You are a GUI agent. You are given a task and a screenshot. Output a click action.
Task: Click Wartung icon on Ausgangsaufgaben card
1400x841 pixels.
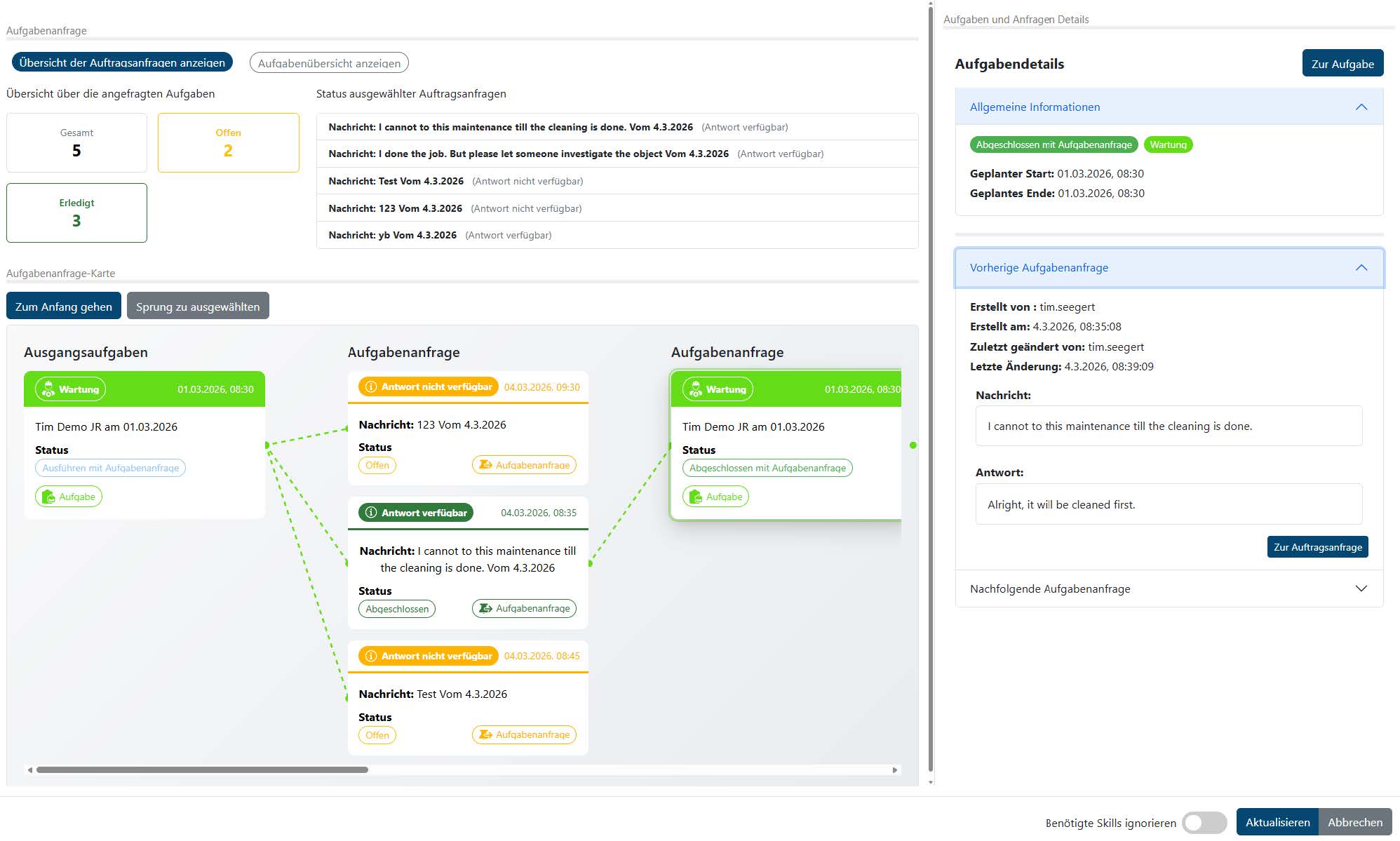tap(48, 389)
